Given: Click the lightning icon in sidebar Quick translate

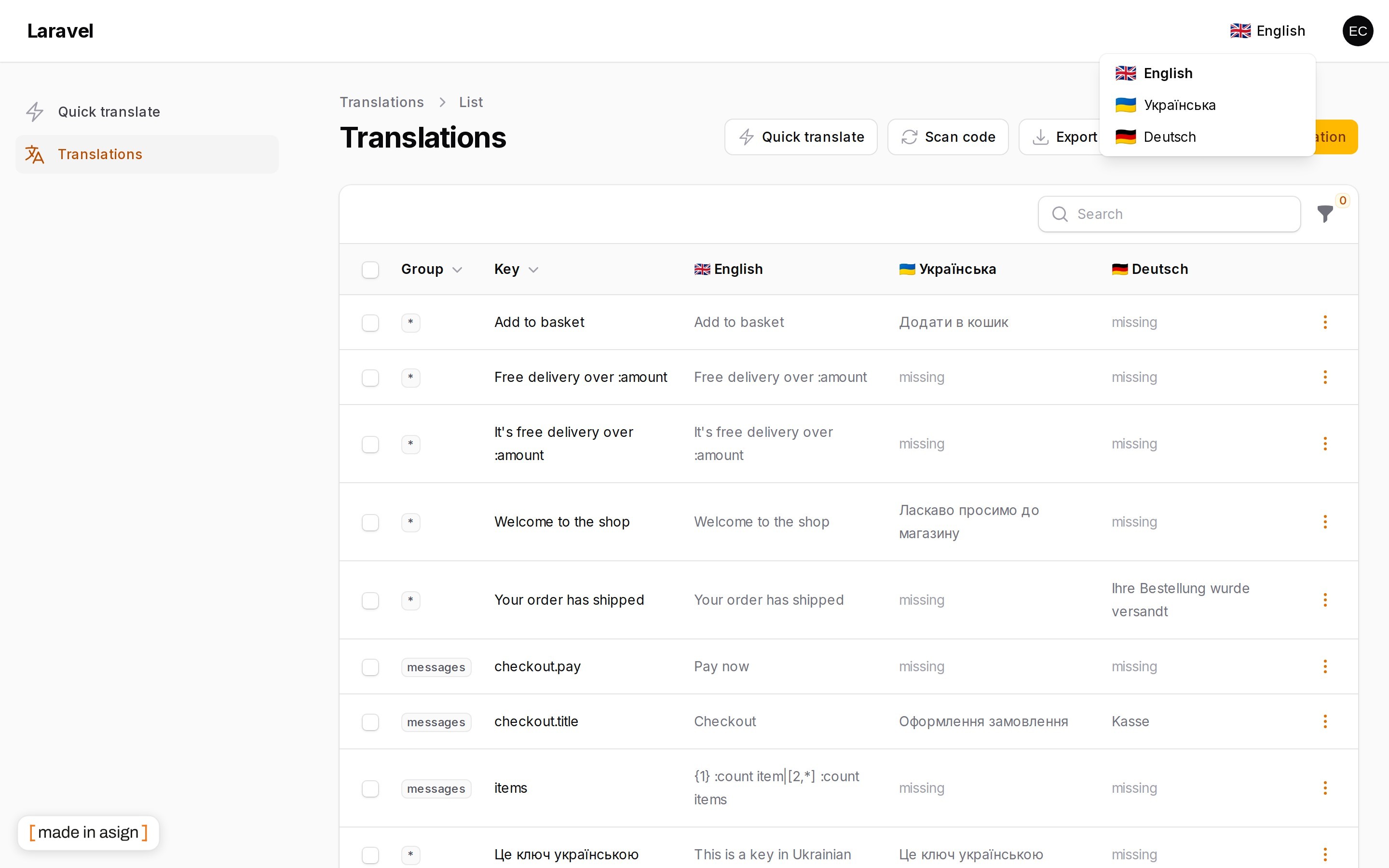Looking at the screenshot, I should tap(35, 112).
